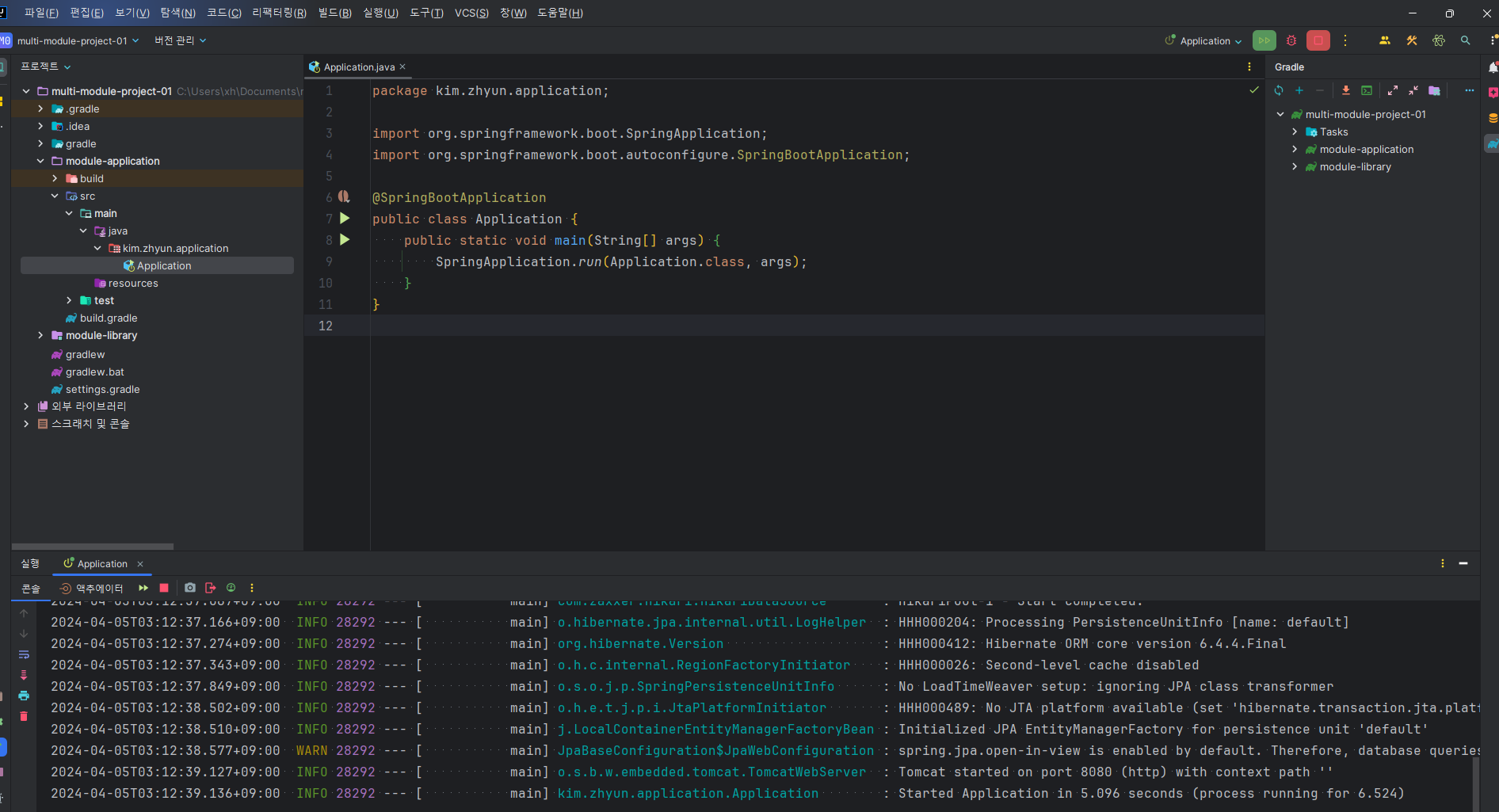Open Search Everywhere magnifier icon
This screenshot has width=1499, height=812.
click(1466, 40)
